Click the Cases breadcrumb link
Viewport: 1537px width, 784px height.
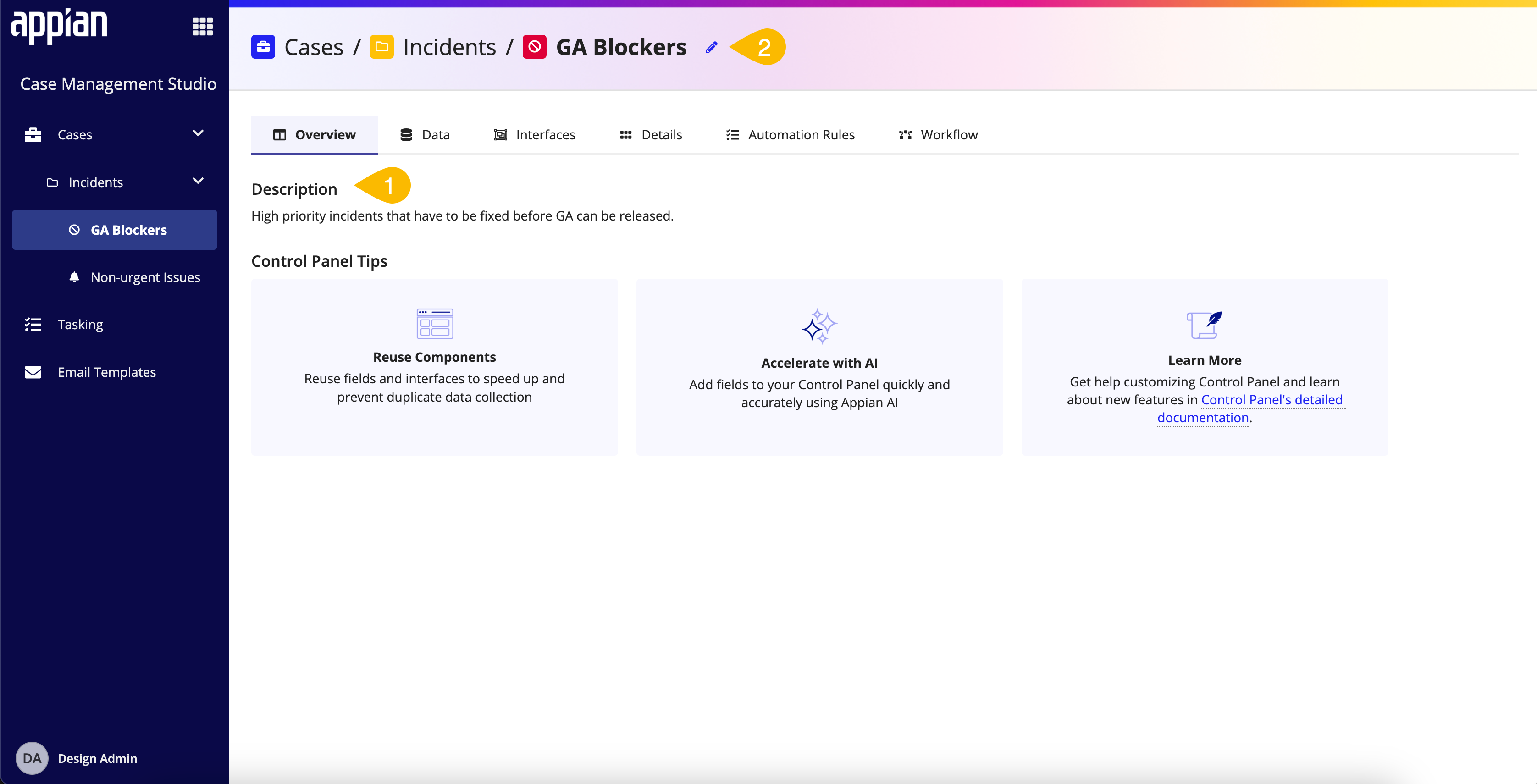[314, 47]
